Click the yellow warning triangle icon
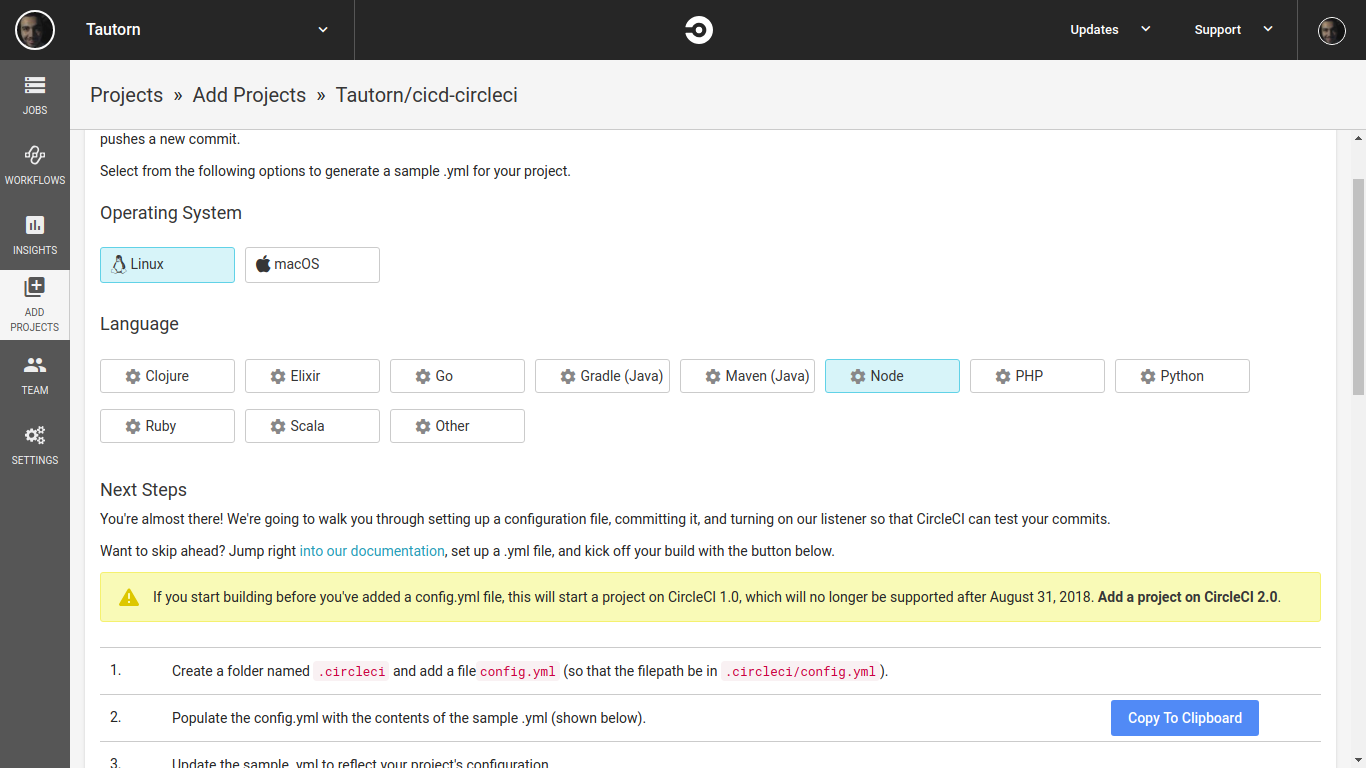Screen dimensions: 1366x768 [x=129, y=597]
